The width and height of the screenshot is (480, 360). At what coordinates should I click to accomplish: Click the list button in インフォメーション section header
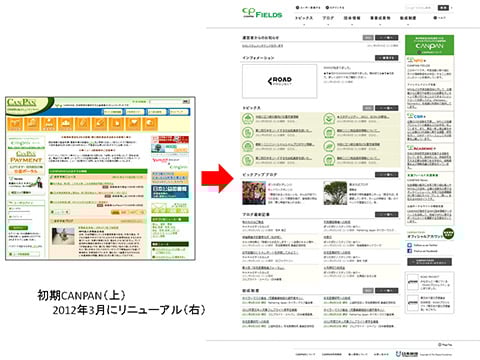click(x=386, y=58)
